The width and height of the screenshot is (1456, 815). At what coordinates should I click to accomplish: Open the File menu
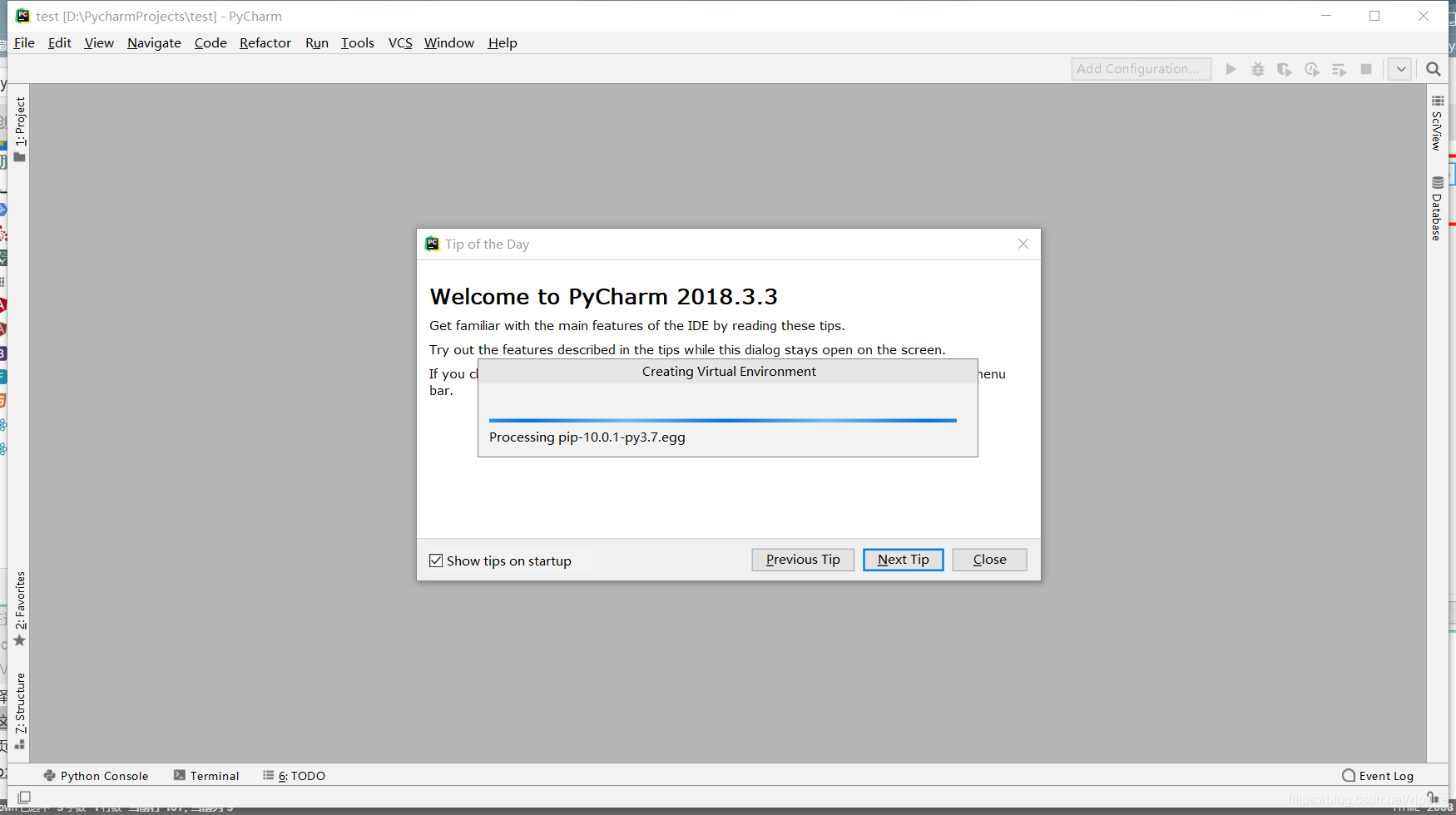click(x=24, y=43)
